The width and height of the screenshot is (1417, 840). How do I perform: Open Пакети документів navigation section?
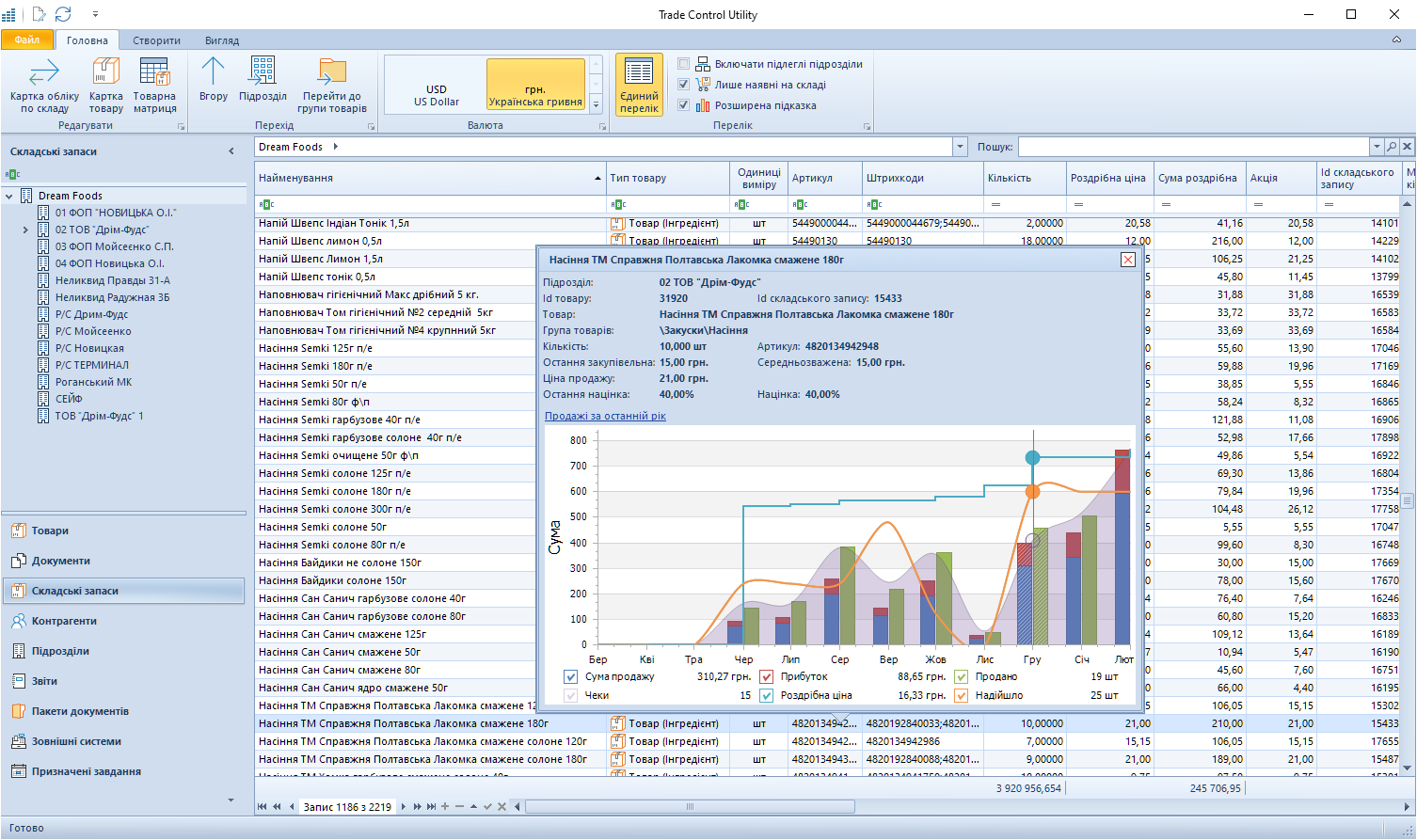coord(123,711)
